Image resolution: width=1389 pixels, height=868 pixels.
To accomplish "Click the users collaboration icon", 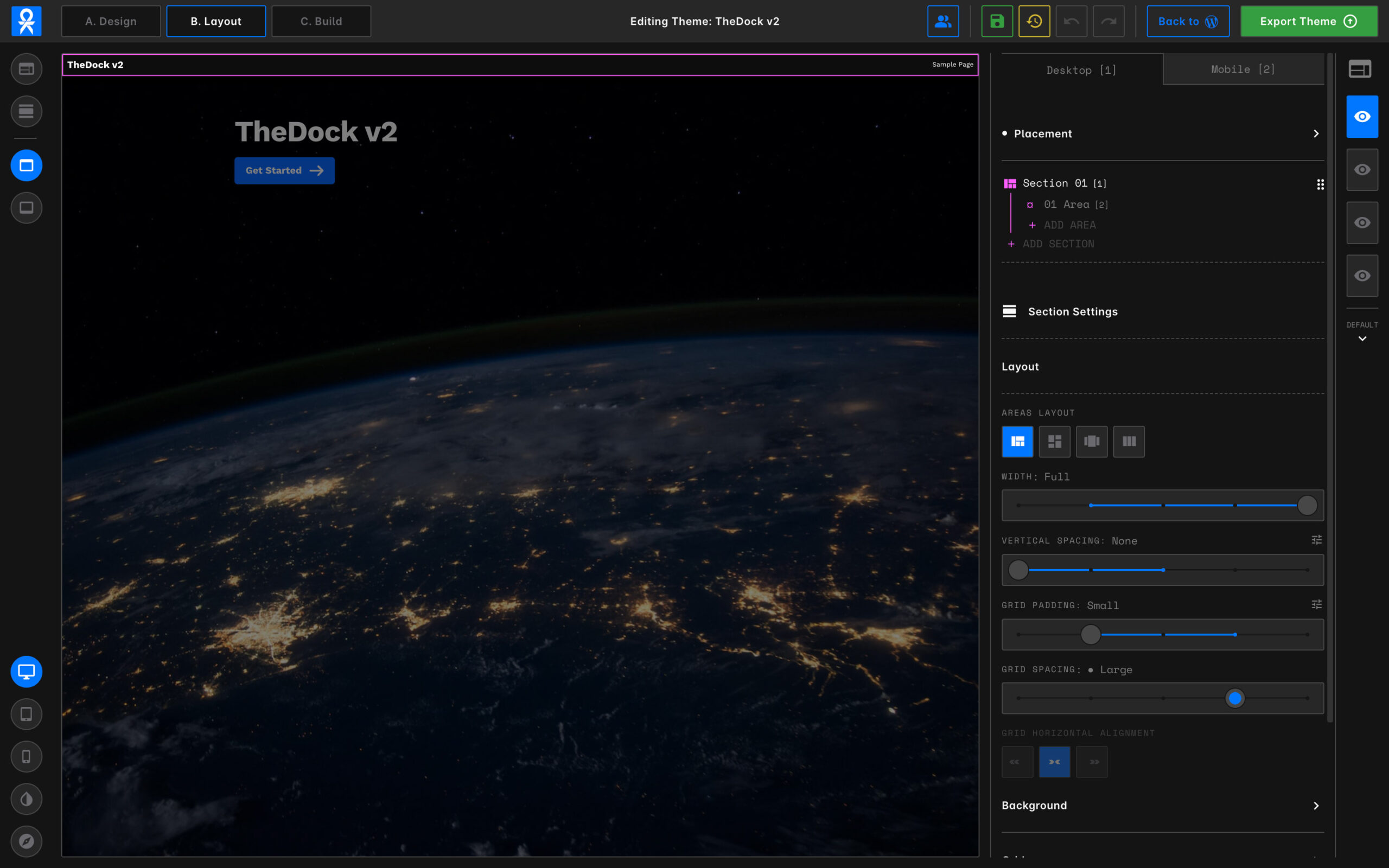I will click(x=942, y=21).
